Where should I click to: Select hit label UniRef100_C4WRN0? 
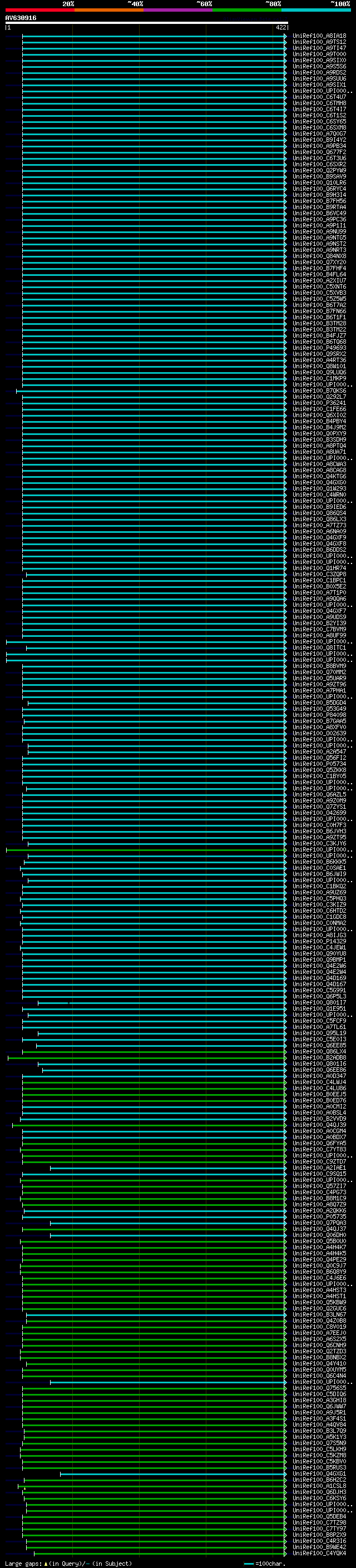319,495
